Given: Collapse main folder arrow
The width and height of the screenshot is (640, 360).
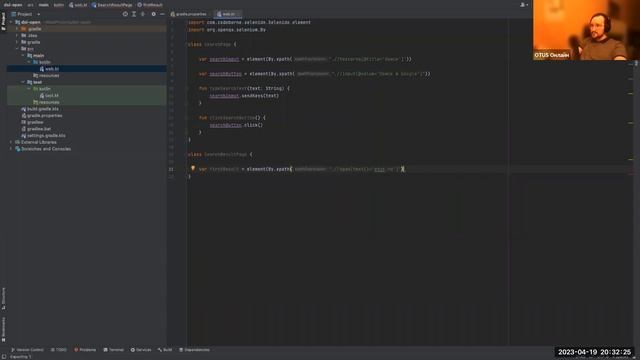Looking at the screenshot, I should [x=23, y=56].
